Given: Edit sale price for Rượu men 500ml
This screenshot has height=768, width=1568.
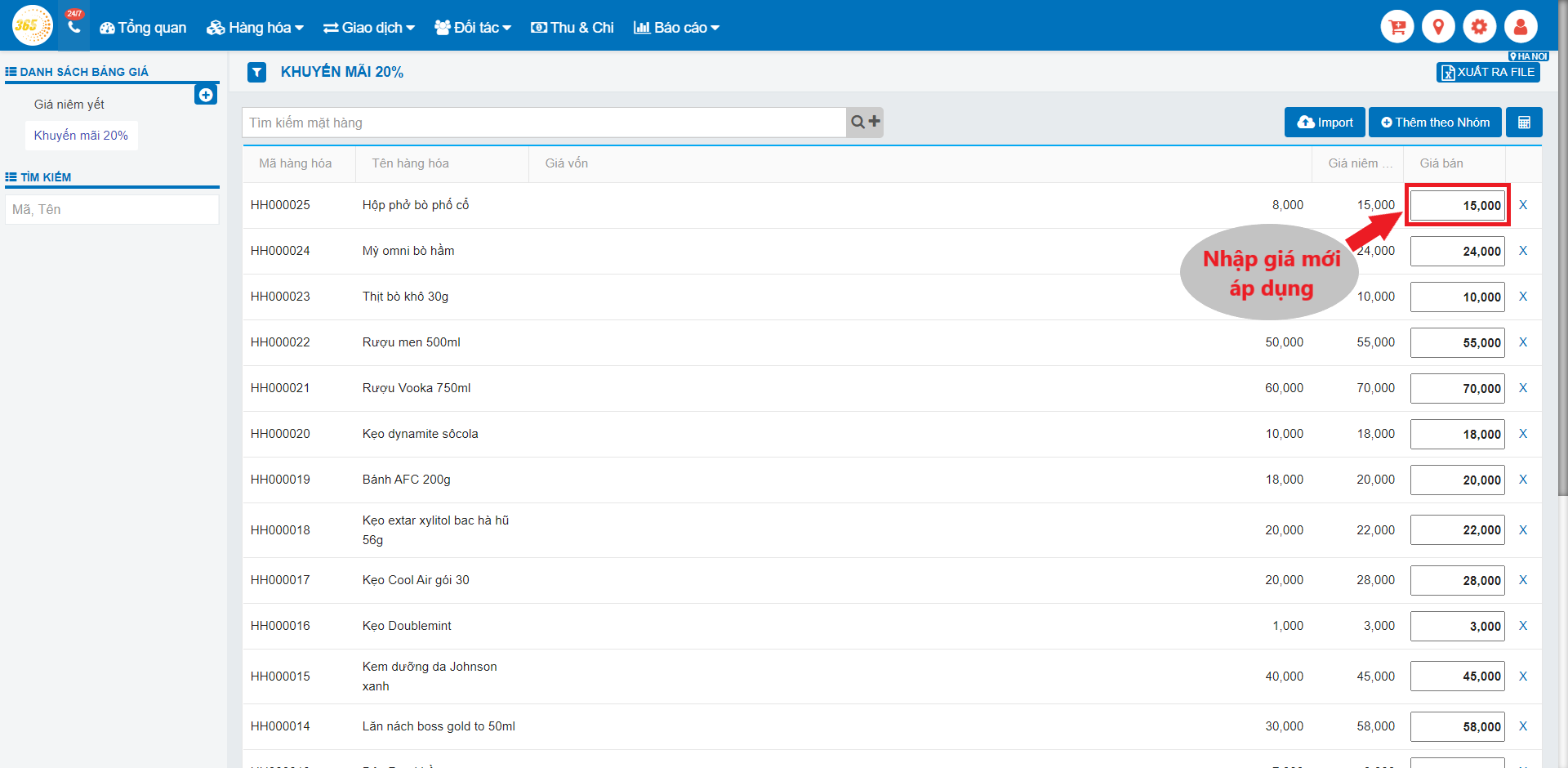Looking at the screenshot, I should [1457, 343].
